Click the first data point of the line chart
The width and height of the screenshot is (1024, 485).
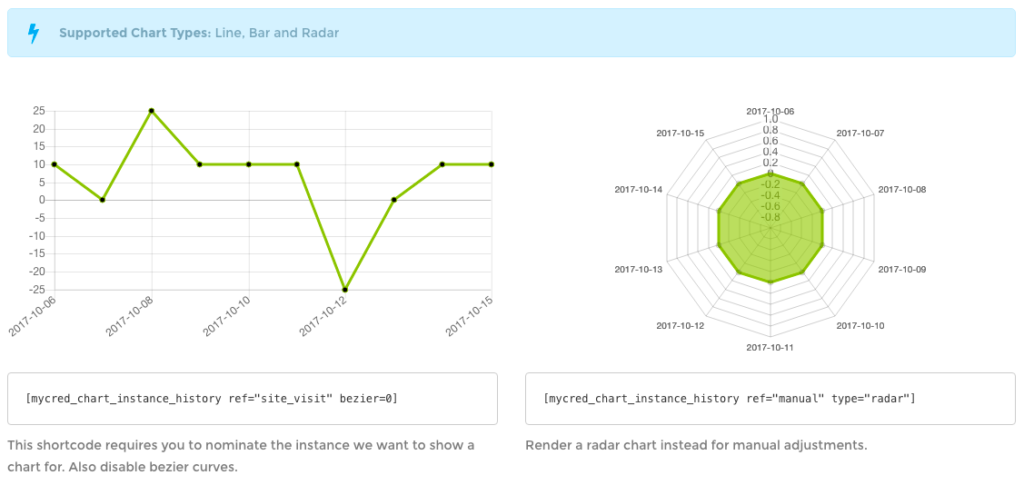click(x=54, y=164)
